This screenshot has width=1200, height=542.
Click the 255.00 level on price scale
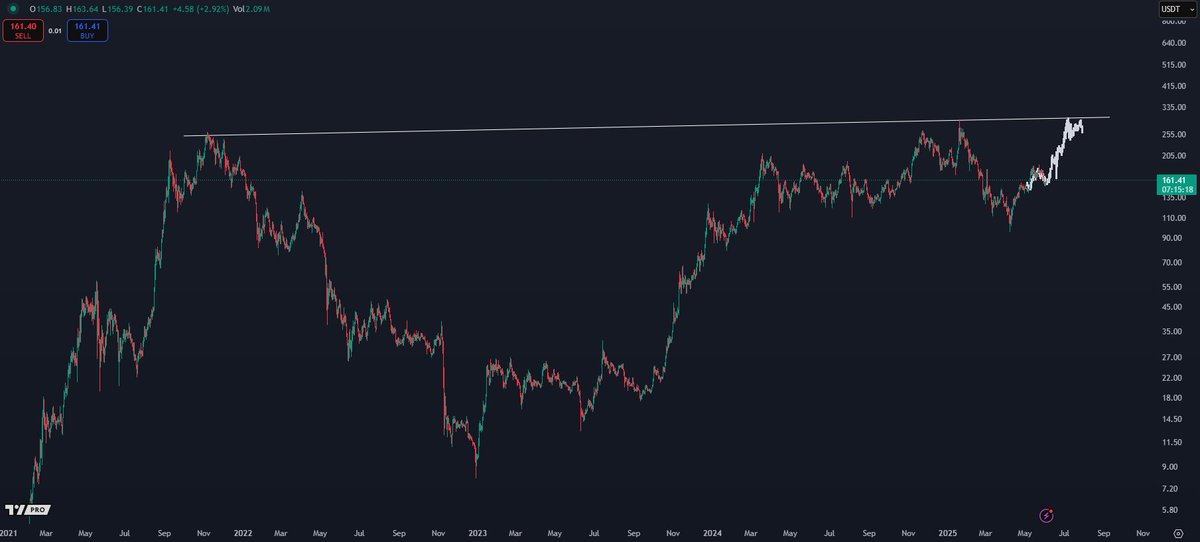point(1174,133)
